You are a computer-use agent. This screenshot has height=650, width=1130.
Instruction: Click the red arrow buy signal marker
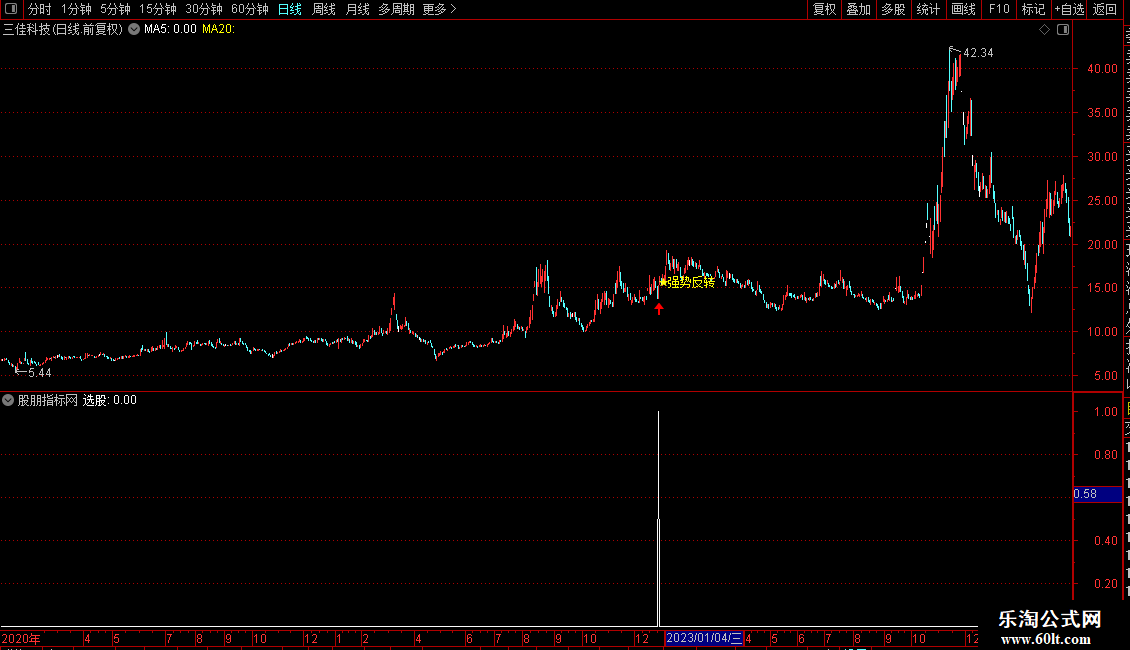click(x=659, y=308)
